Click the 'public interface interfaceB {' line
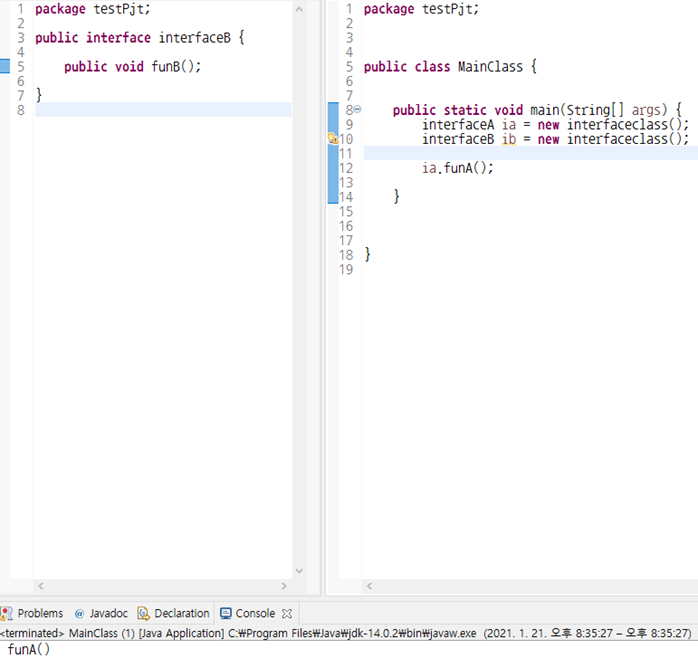 [x=140, y=38]
